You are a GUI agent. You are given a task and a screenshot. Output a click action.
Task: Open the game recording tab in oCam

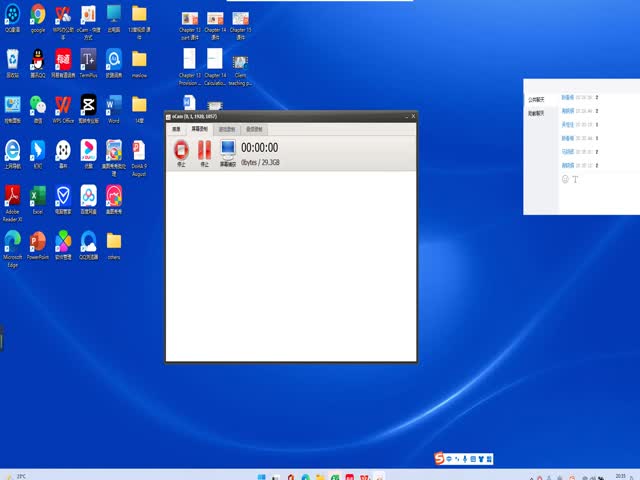[x=226, y=129]
